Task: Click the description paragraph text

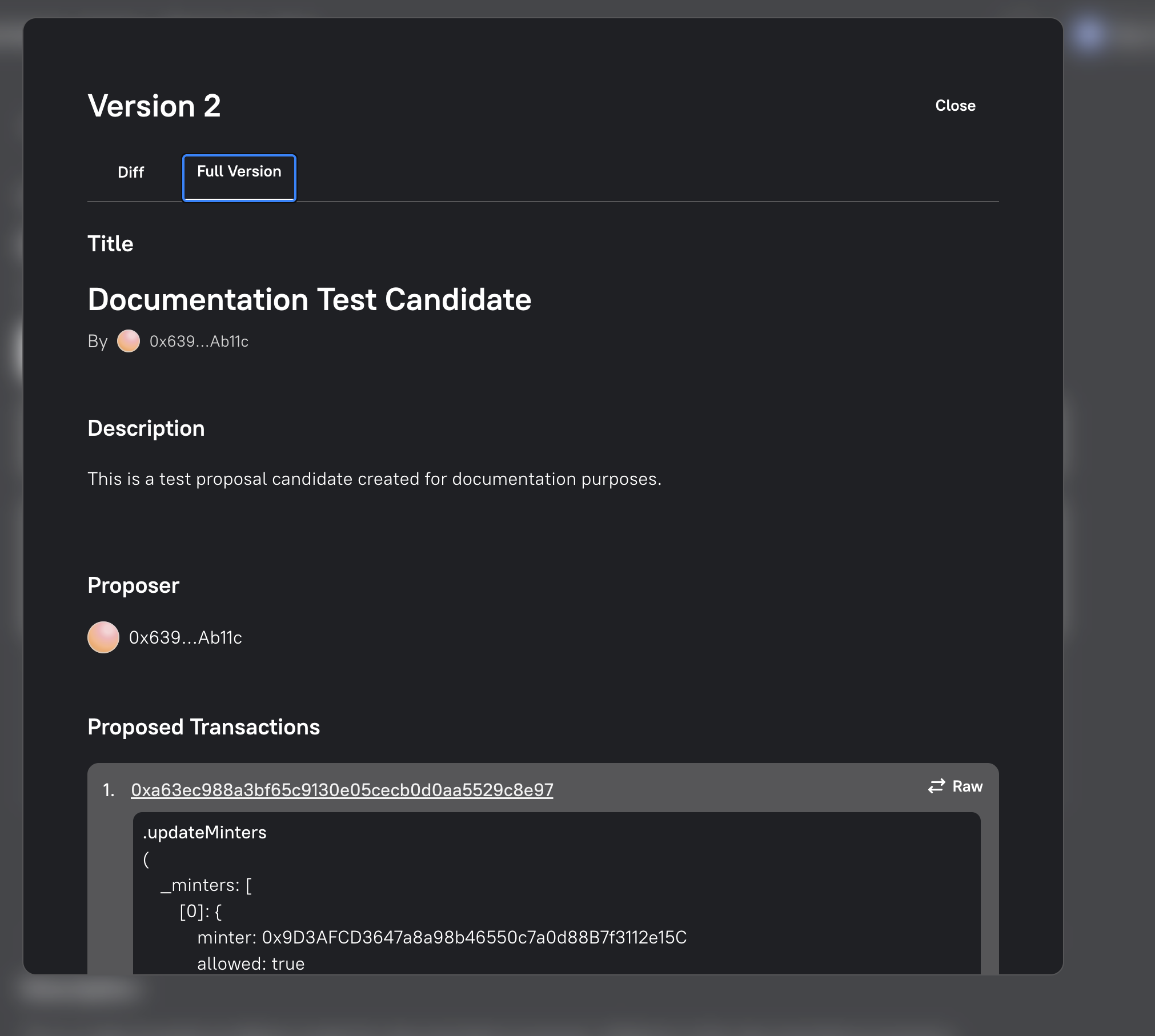Action: (x=375, y=479)
